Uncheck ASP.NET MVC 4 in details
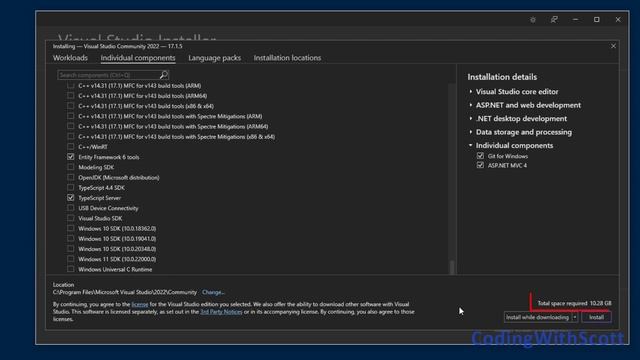Screen dimensions: 640x360 pos(480,165)
